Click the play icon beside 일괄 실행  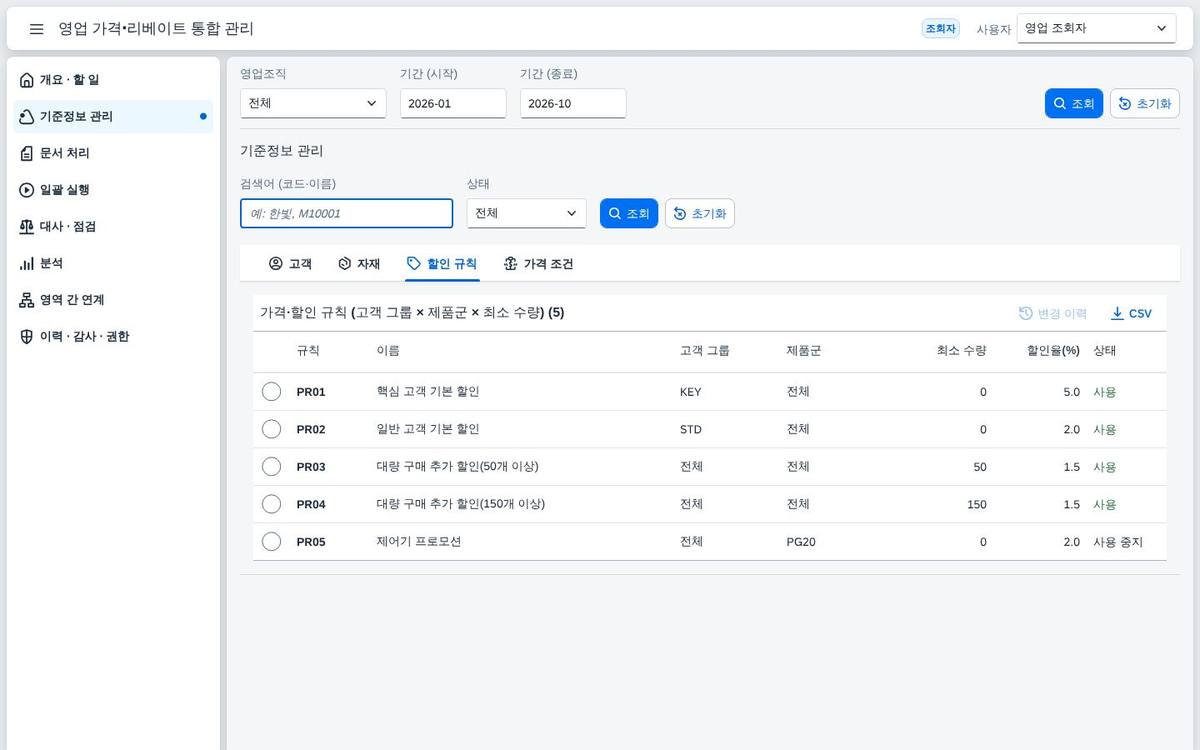(x=27, y=190)
